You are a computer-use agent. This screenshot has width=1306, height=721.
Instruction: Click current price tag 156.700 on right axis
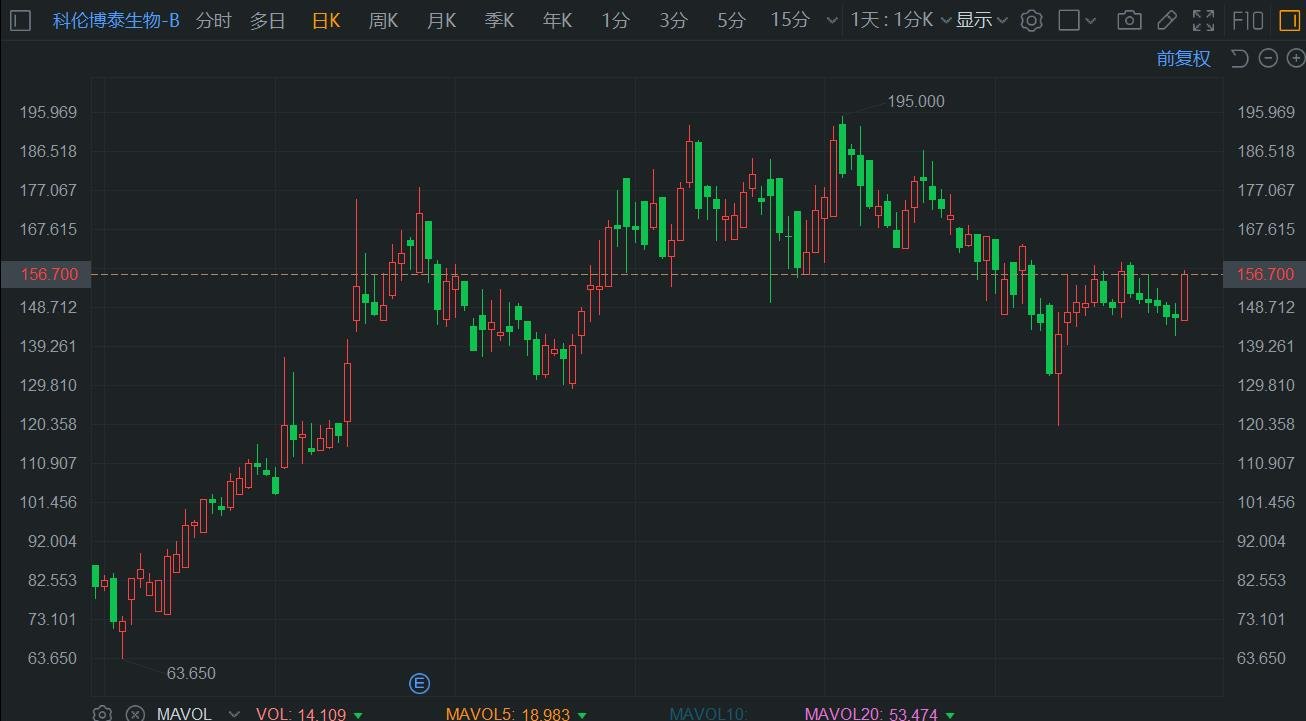tap(1265, 274)
